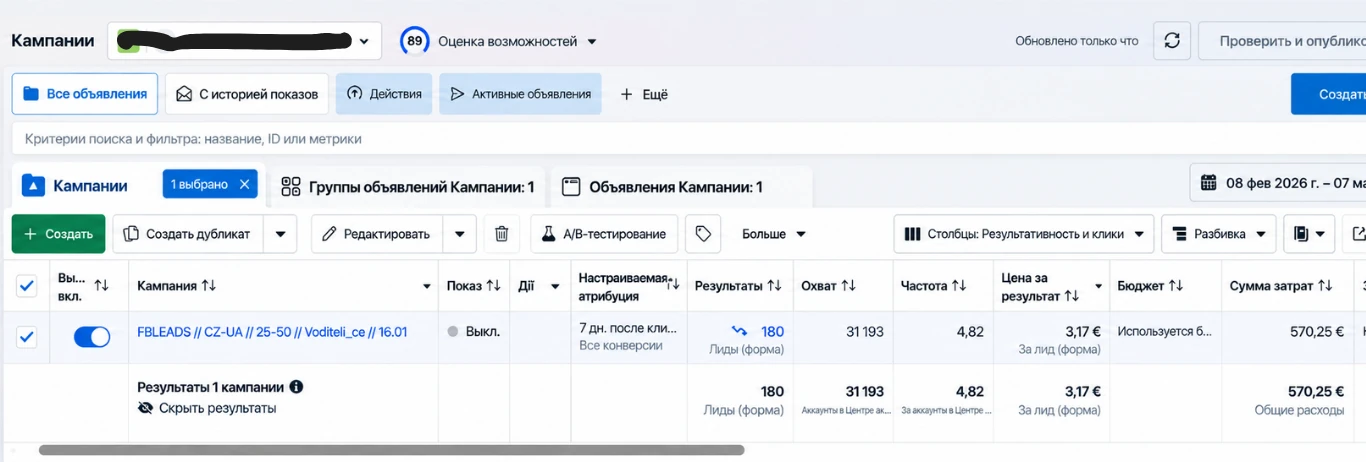Select the Действия filter
Screen dimensions: 1366x462
[384, 94]
